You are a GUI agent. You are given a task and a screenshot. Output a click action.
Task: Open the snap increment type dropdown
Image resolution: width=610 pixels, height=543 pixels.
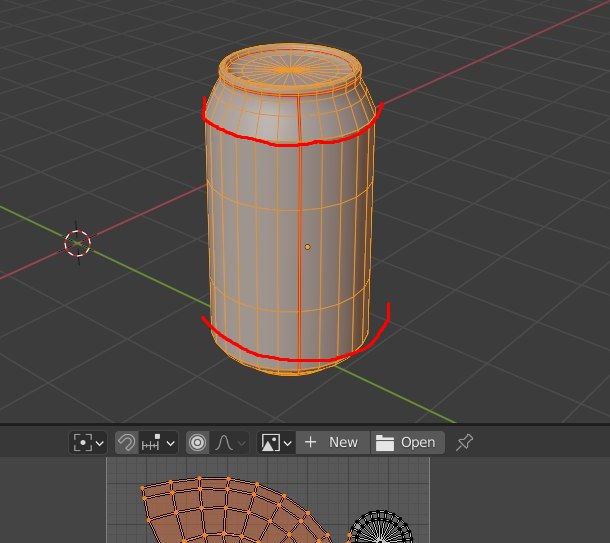point(159,443)
